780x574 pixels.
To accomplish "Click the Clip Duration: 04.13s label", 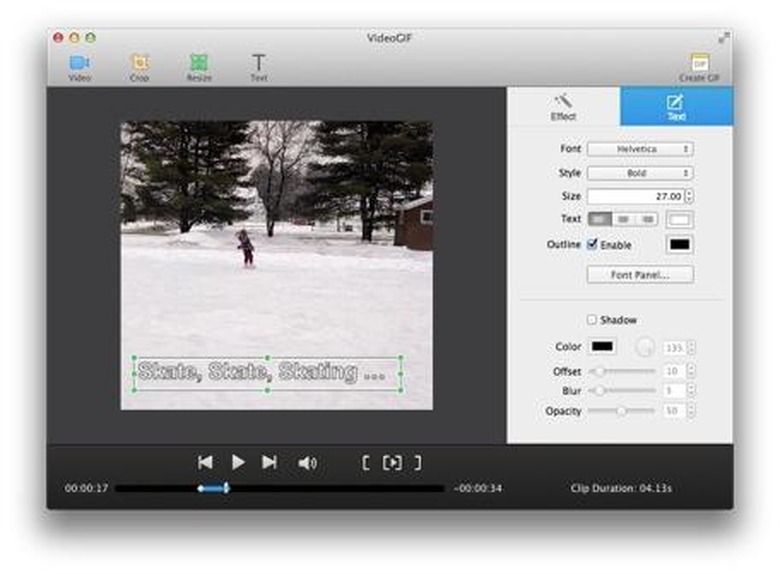I will [621, 488].
